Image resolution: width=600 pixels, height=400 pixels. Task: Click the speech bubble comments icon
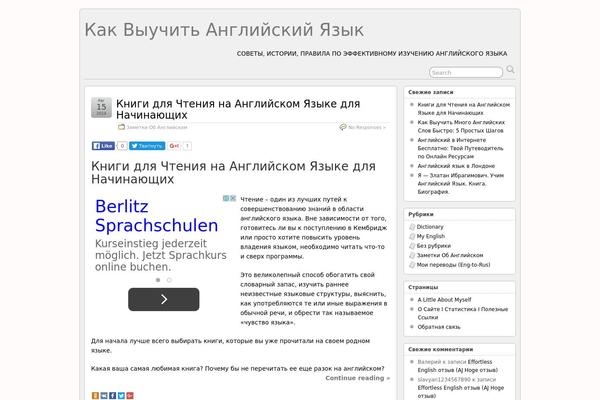(x=343, y=127)
